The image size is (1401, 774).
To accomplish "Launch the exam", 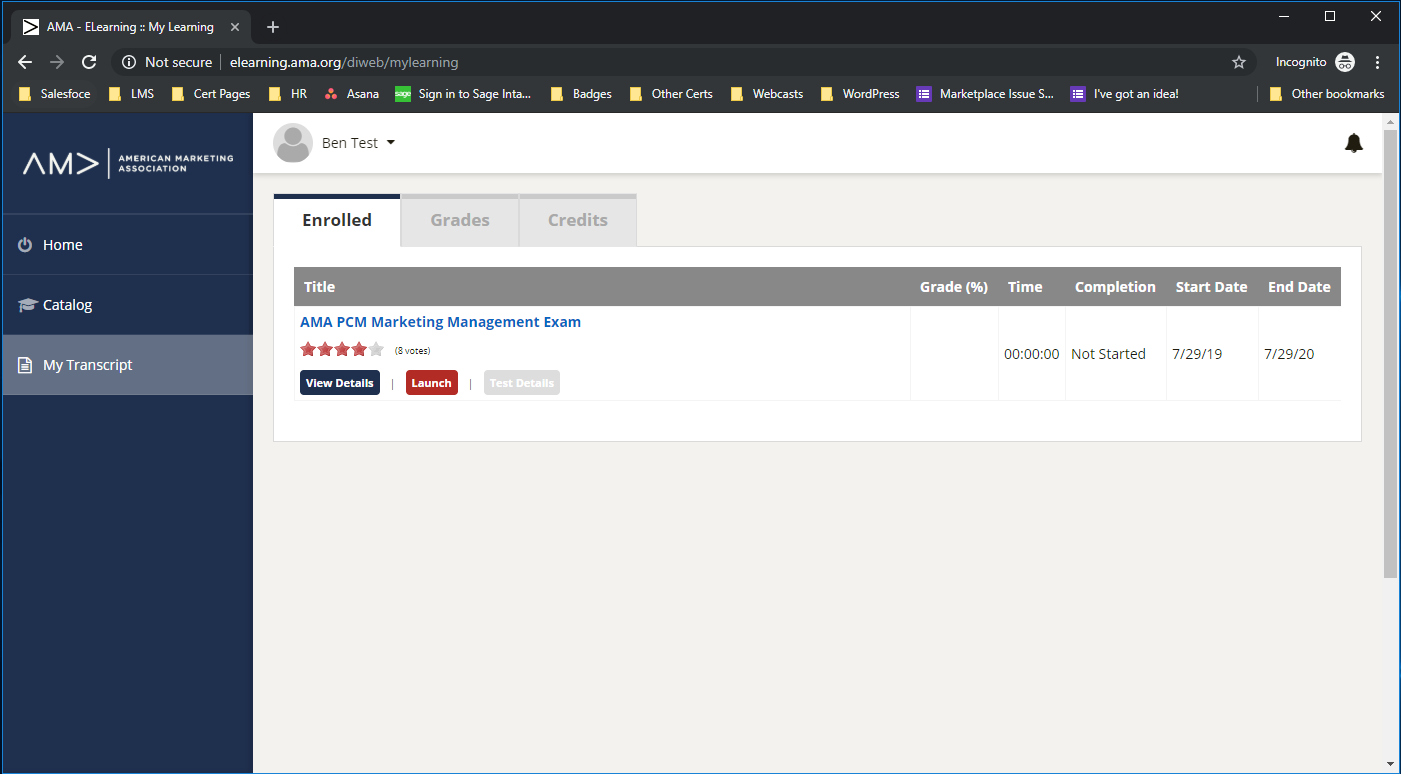I will coord(431,382).
